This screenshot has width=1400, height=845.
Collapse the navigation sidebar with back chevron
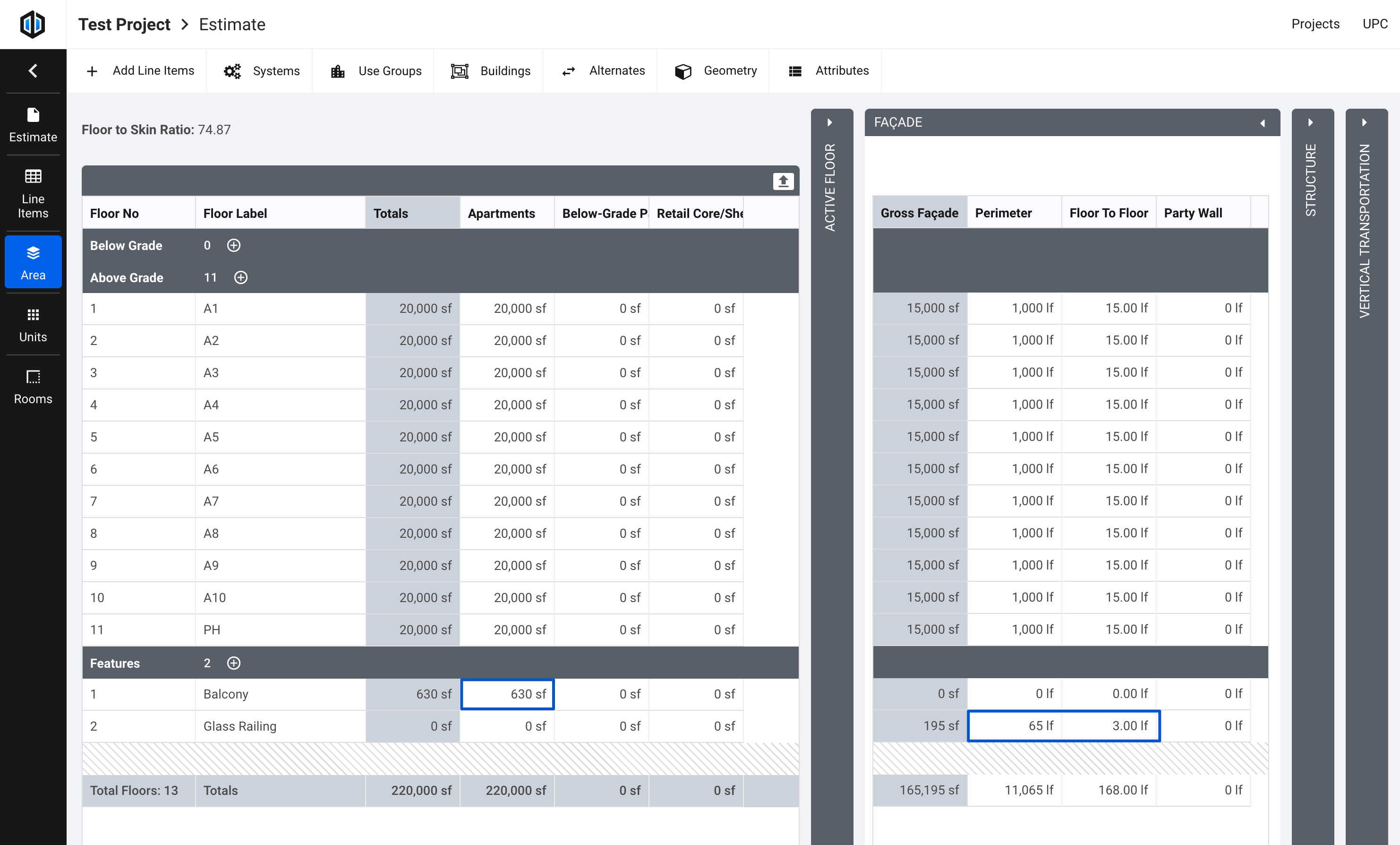click(x=33, y=70)
